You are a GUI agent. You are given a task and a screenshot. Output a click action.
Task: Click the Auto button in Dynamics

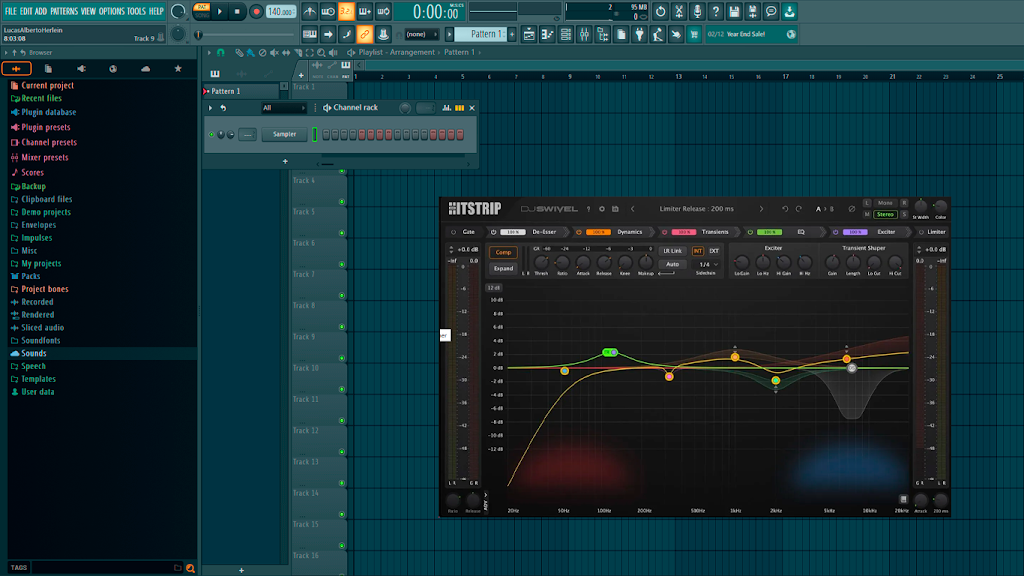(672, 264)
